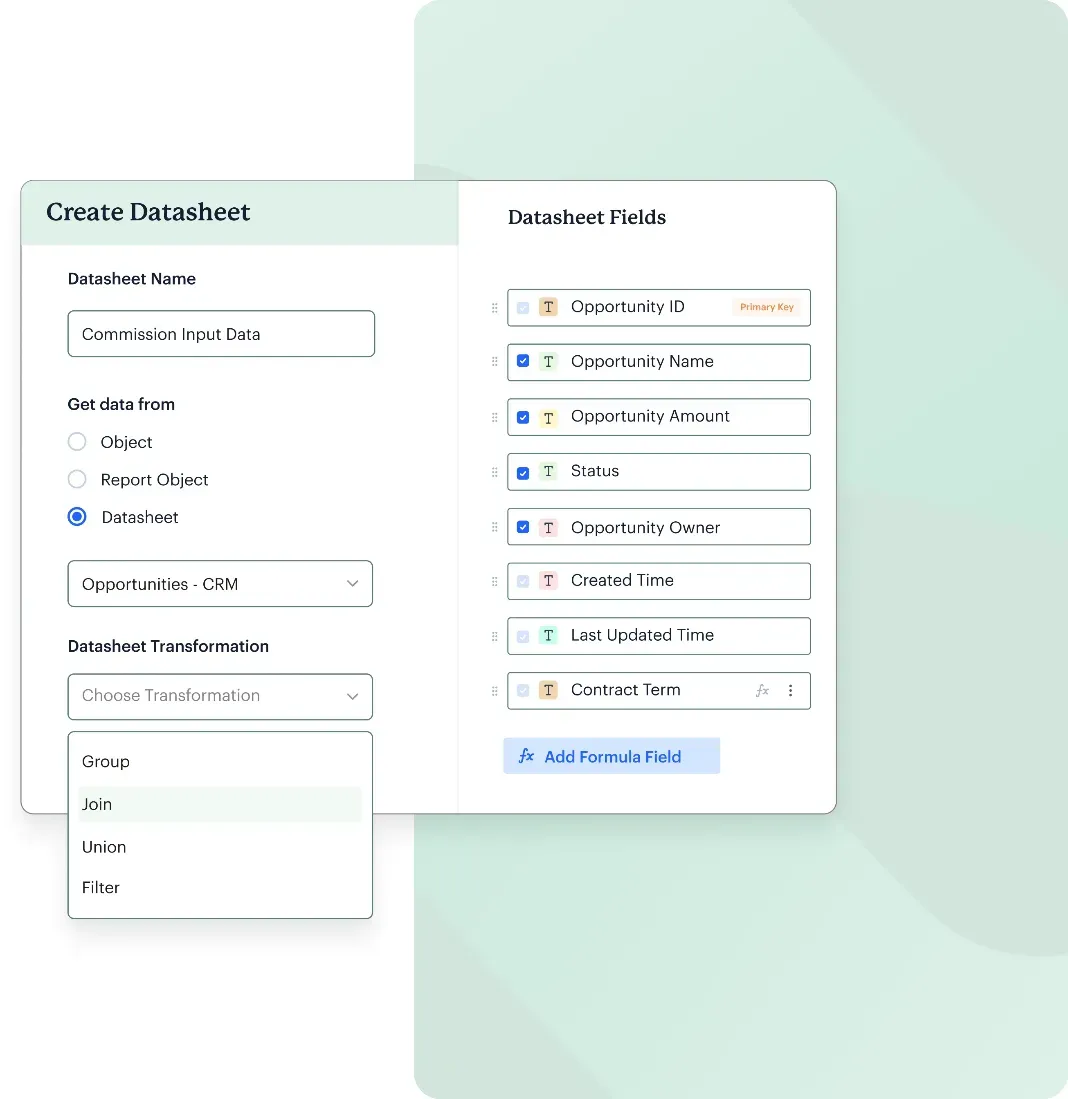Open the three-dot menu on Contract Term

[791, 690]
